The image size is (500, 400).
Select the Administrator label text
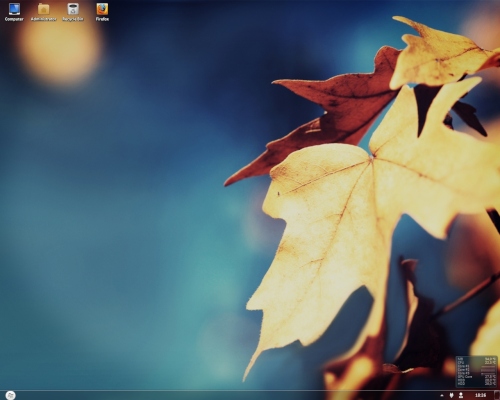(43, 19)
